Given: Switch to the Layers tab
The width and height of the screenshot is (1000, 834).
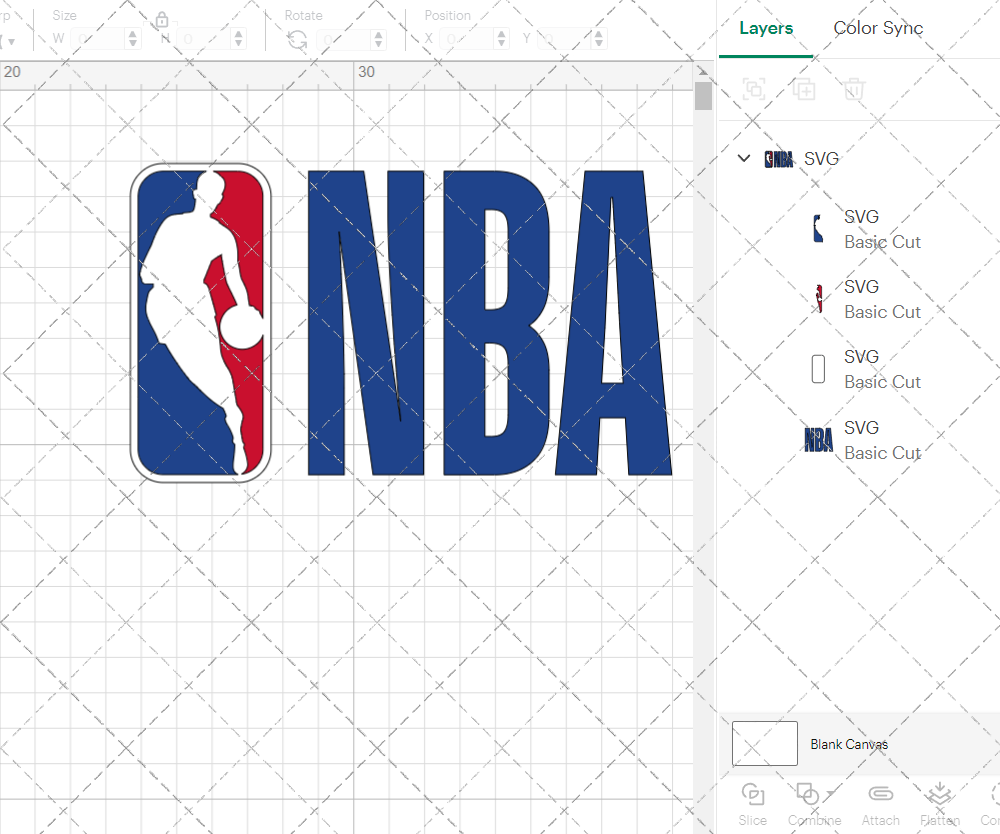Looking at the screenshot, I should 766,28.
